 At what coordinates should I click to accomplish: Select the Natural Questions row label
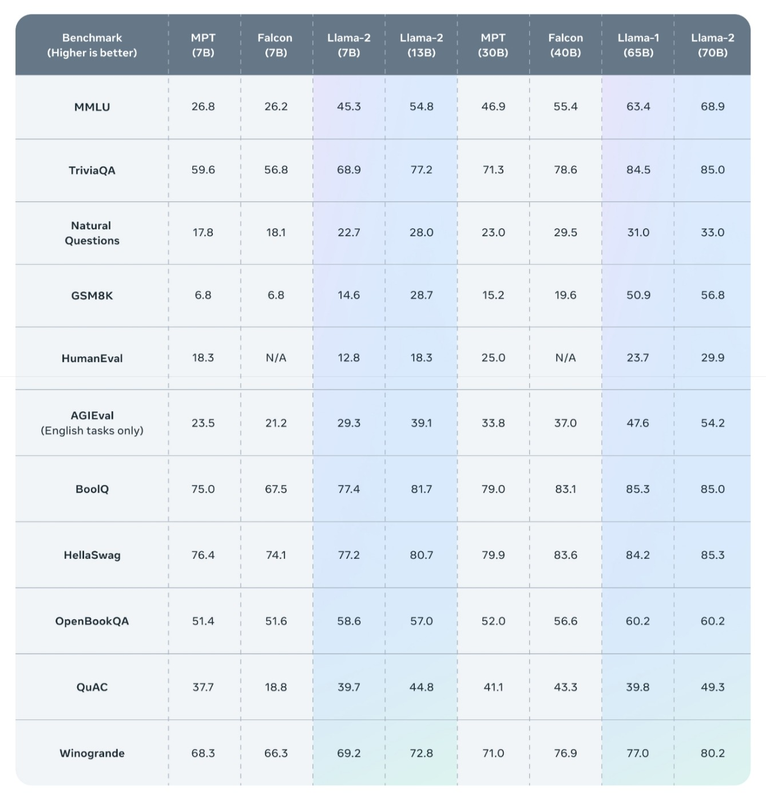click(x=91, y=233)
